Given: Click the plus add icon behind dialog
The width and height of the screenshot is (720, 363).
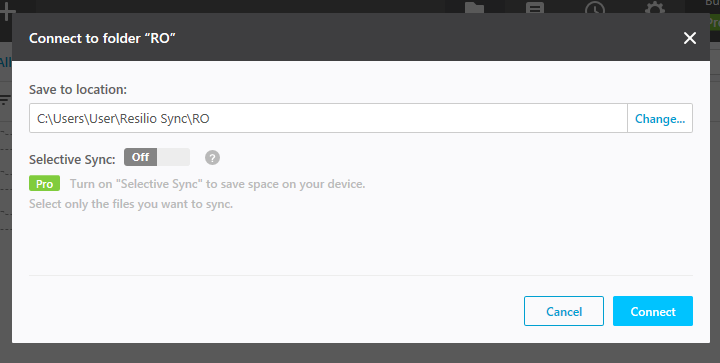Looking at the screenshot, I should coord(6,11).
